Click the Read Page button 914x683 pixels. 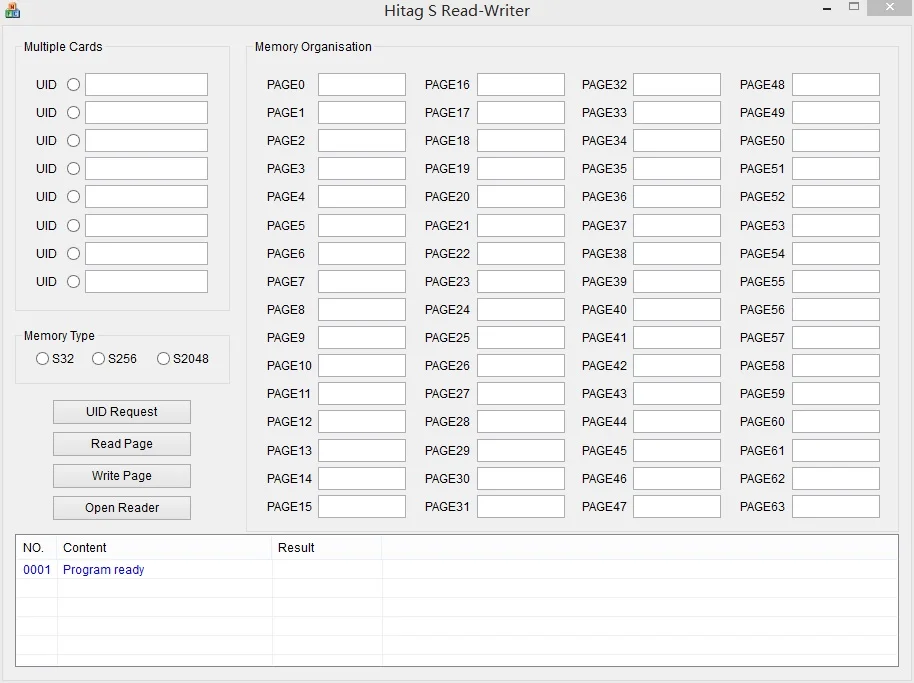[122, 443]
